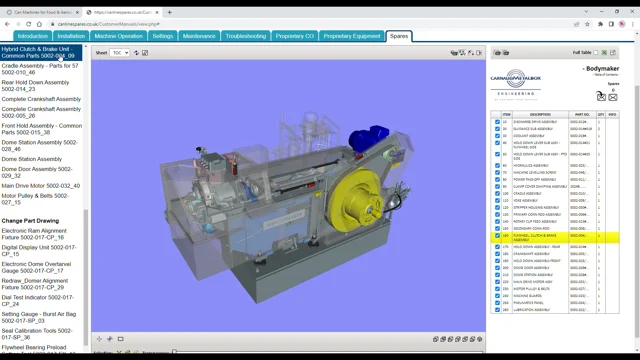Click the browser extensions puzzle icon
This screenshot has height=360, width=640.
(600, 24)
